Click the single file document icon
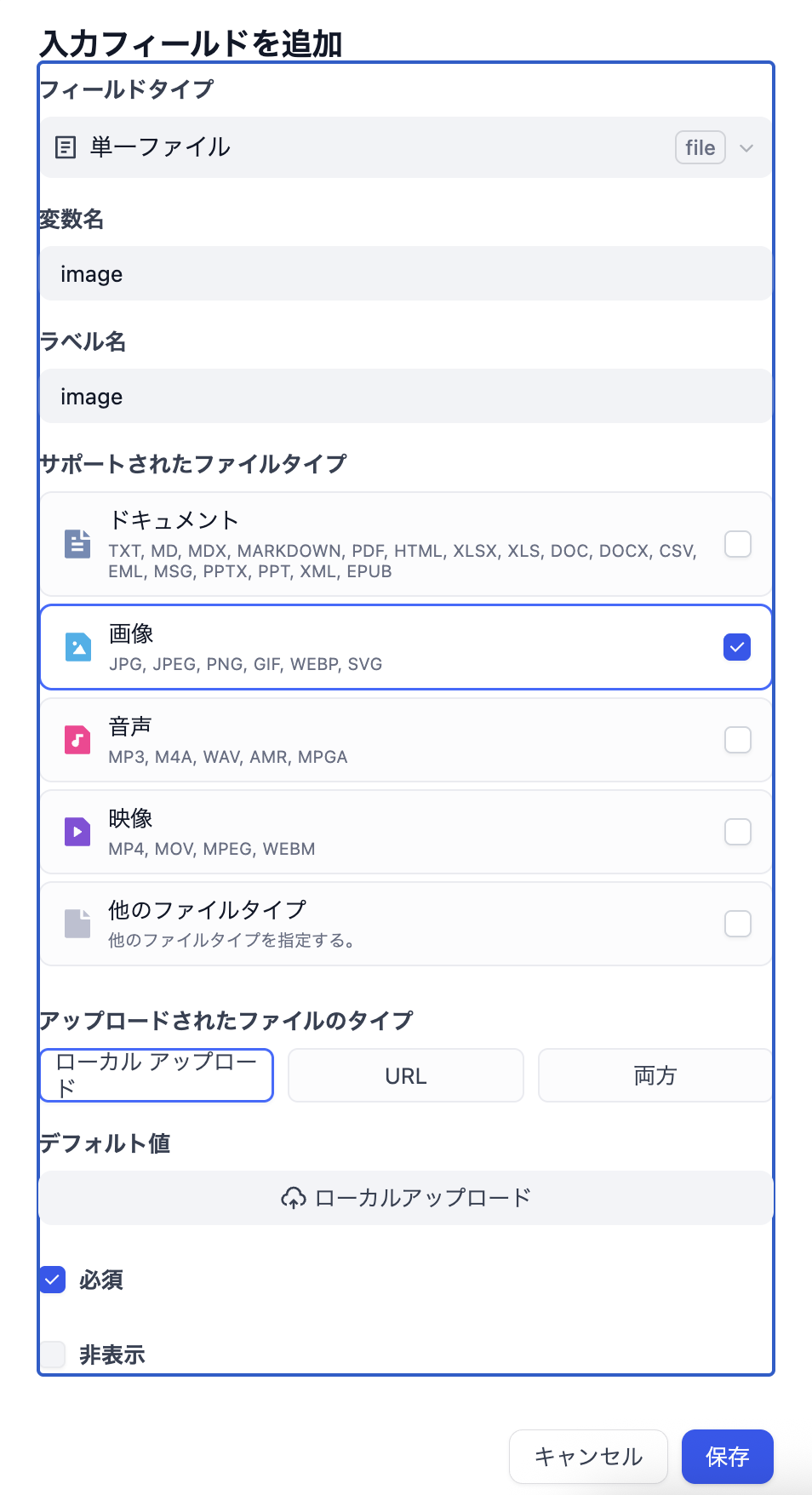Viewport: 812px width, 1495px height. [66, 147]
